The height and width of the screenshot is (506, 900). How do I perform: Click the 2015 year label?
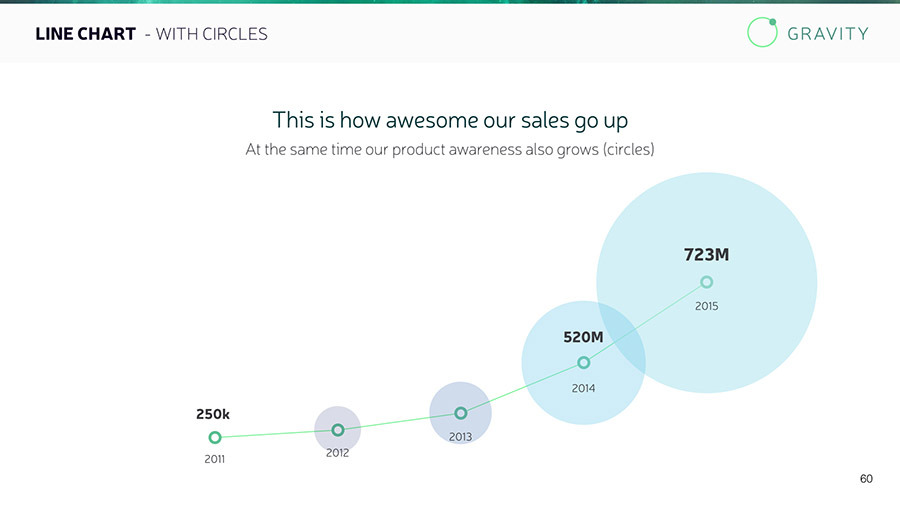(707, 306)
